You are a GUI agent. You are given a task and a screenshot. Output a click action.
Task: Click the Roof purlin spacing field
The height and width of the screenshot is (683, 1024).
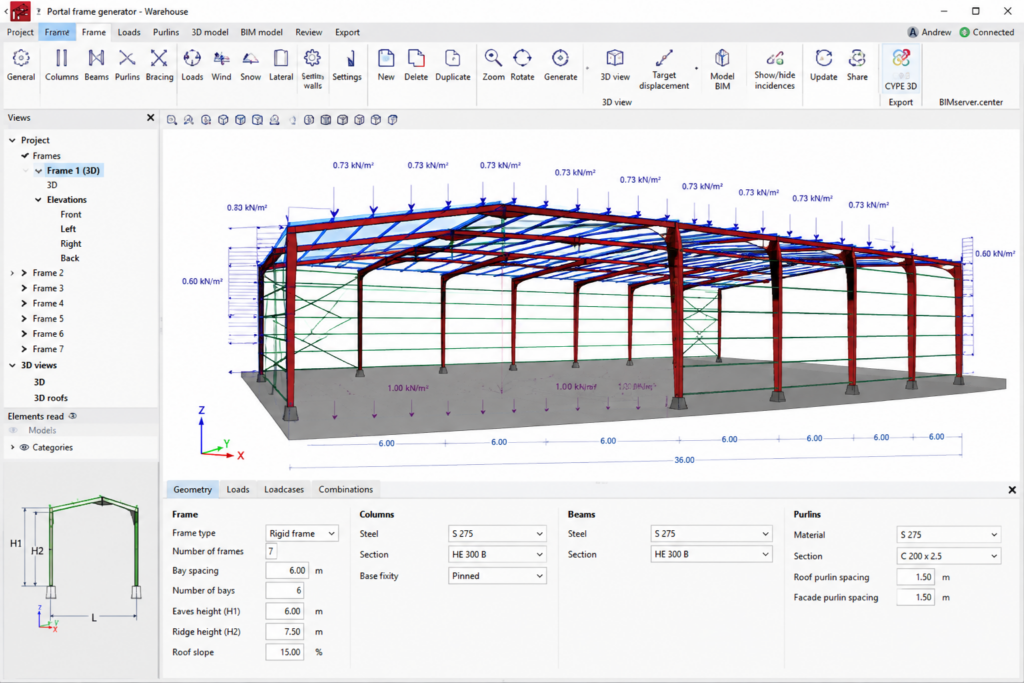tap(916, 577)
